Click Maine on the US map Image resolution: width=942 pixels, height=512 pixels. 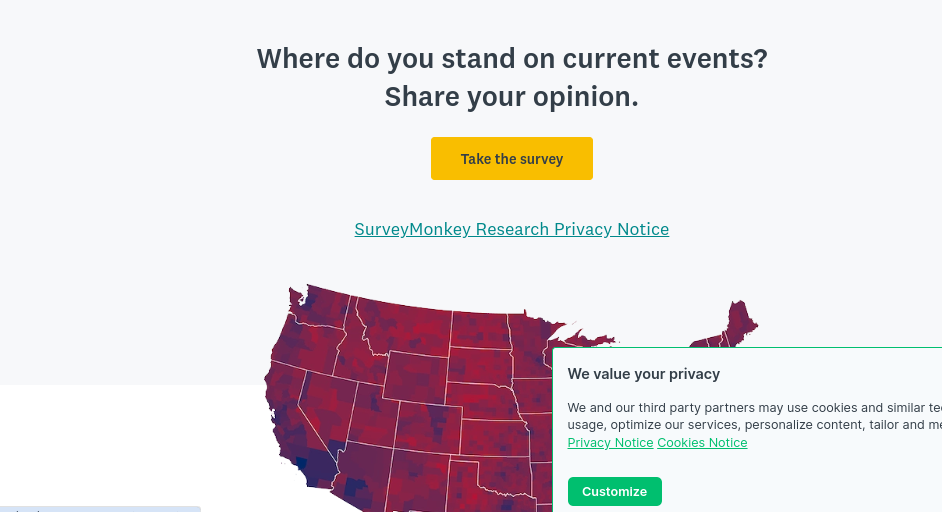click(740, 320)
